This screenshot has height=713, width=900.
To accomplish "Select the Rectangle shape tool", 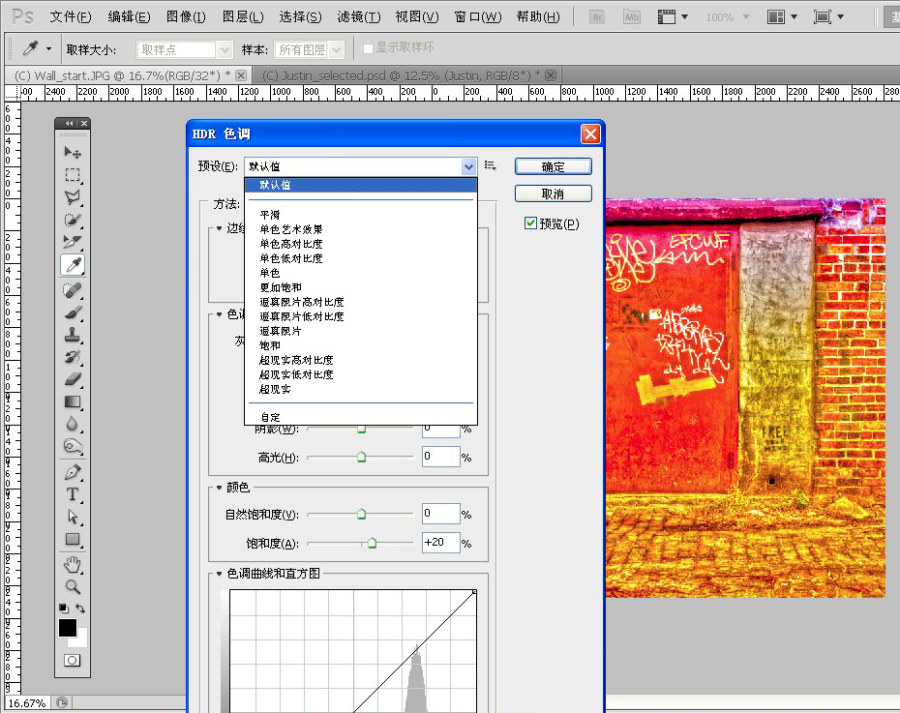I will tap(72, 540).
